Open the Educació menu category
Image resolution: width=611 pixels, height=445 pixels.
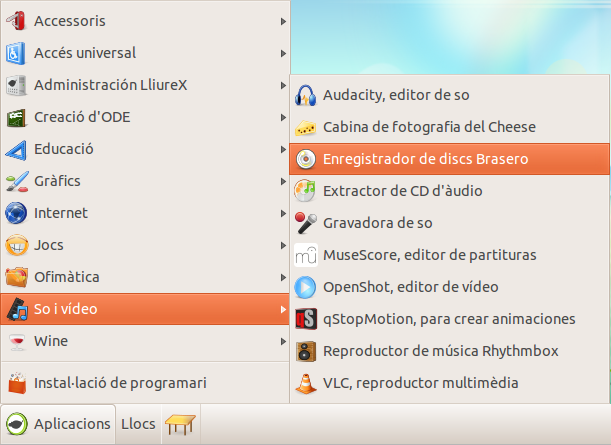(x=64, y=149)
